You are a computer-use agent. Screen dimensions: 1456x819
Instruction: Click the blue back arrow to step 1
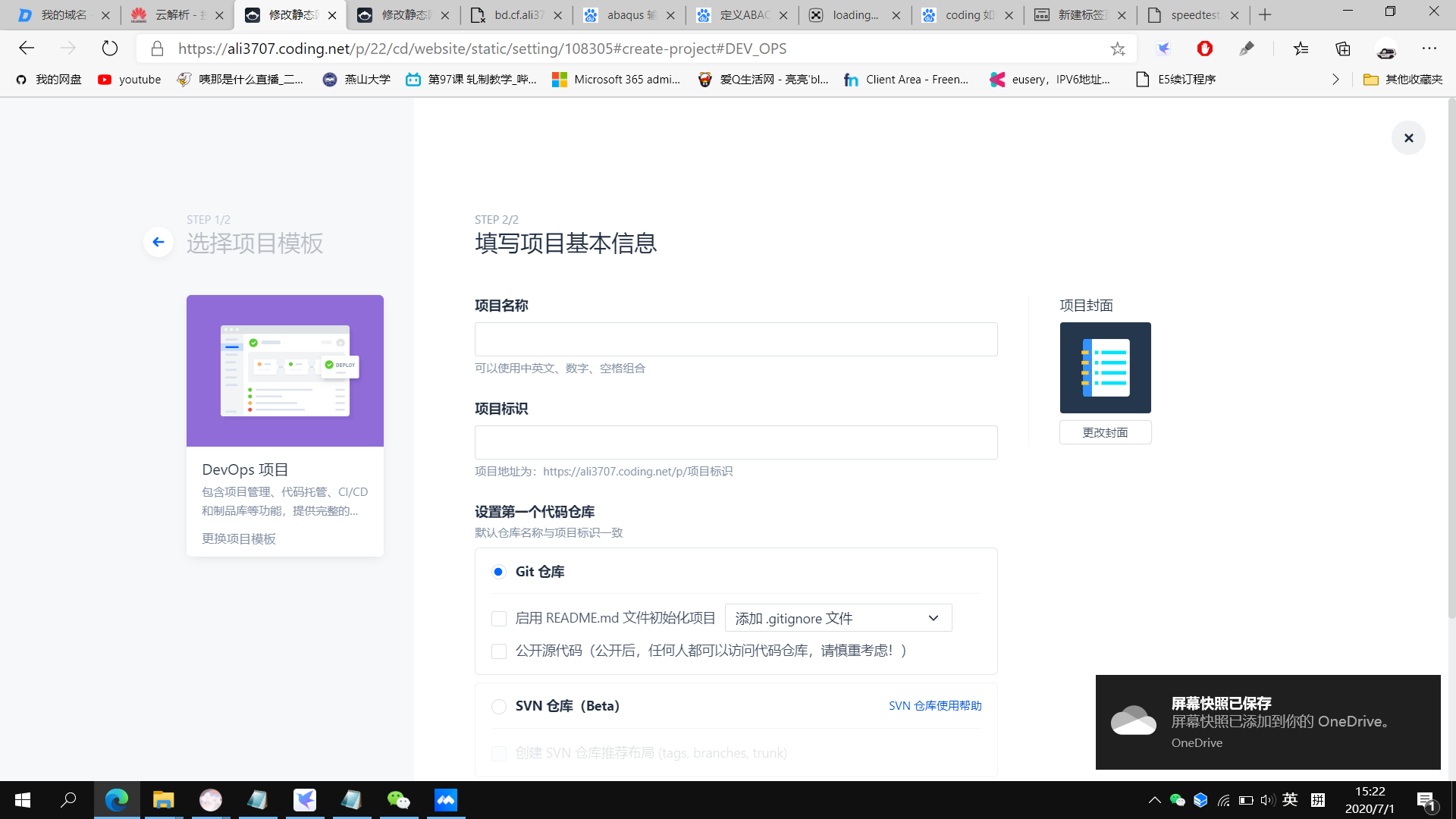click(158, 242)
